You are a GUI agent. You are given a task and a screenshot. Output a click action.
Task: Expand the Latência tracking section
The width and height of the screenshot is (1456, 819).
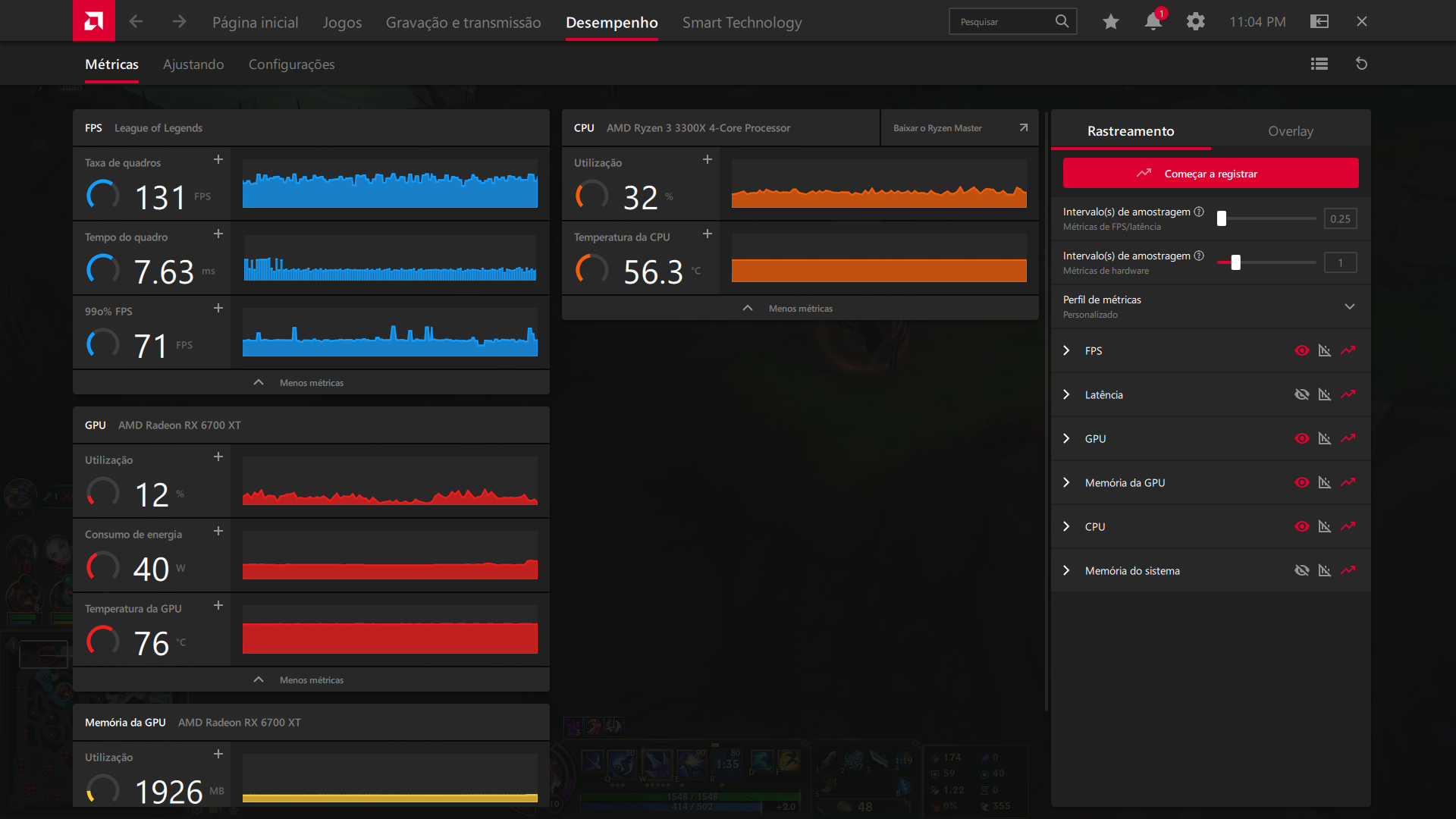(1066, 394)
